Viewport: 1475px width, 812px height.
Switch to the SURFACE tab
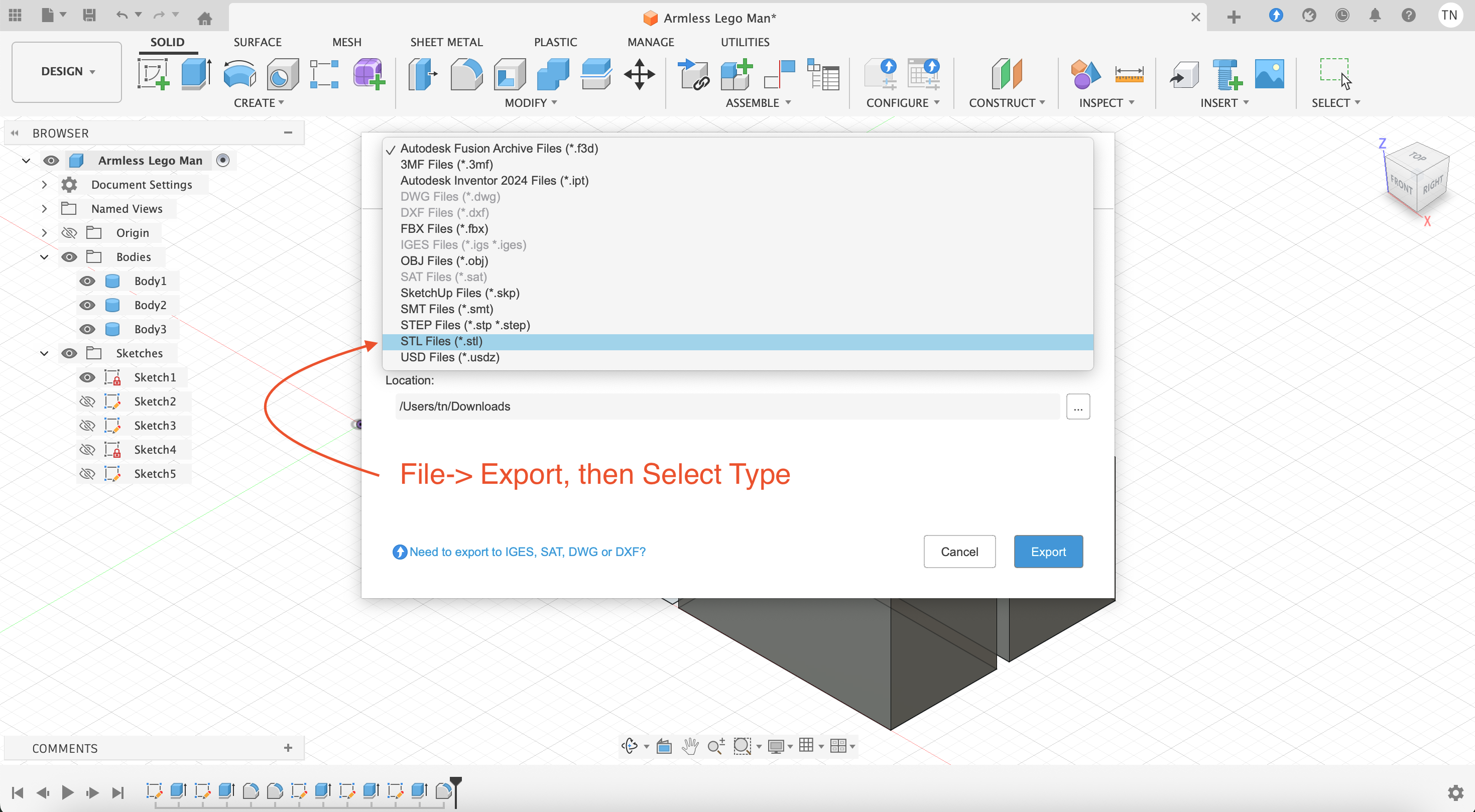[257, 42]
